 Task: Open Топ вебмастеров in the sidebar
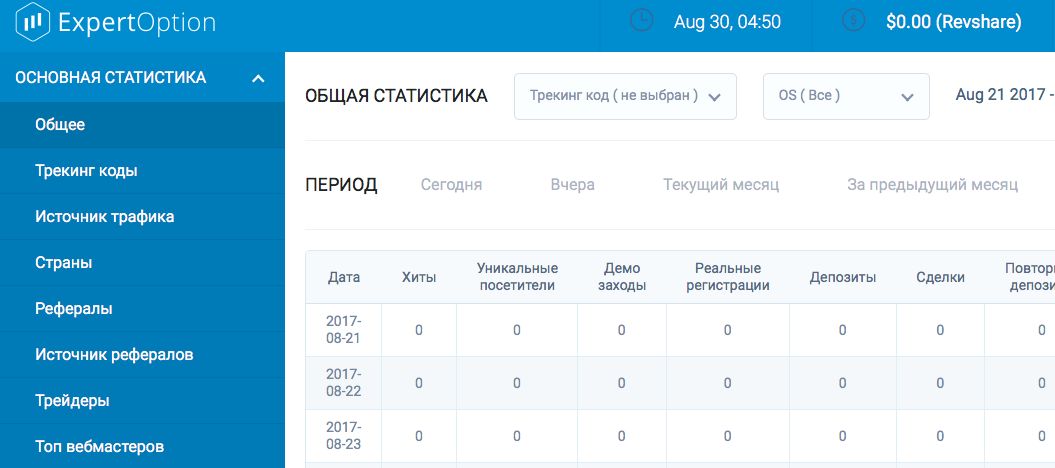coord(142,446)
